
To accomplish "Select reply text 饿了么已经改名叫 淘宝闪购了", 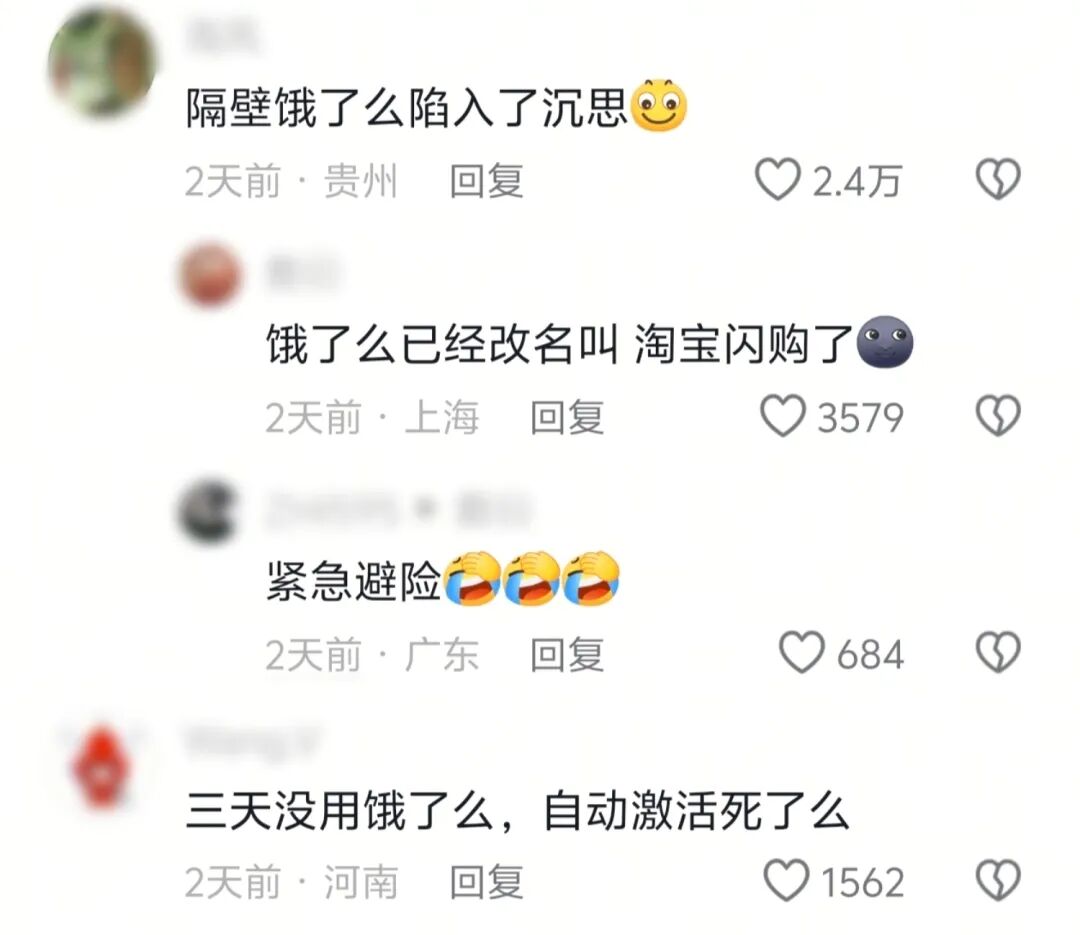I will coord(560,344).
